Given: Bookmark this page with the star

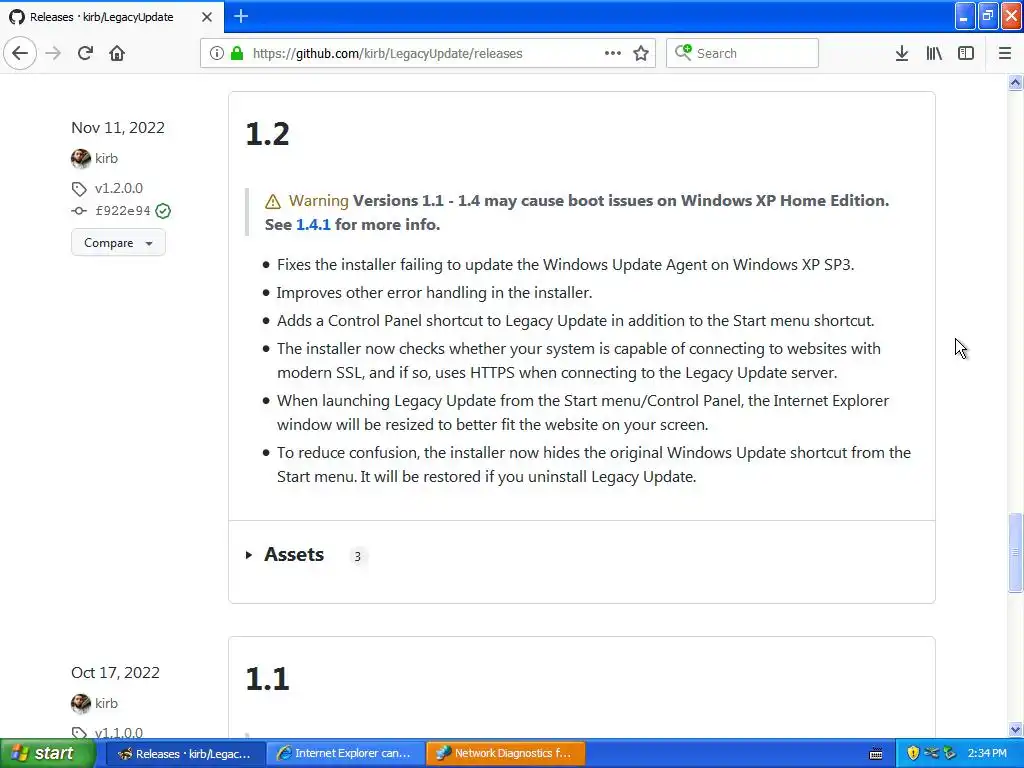Looking at the screenshot, I should pyautogui.click(x=641, y=53).
